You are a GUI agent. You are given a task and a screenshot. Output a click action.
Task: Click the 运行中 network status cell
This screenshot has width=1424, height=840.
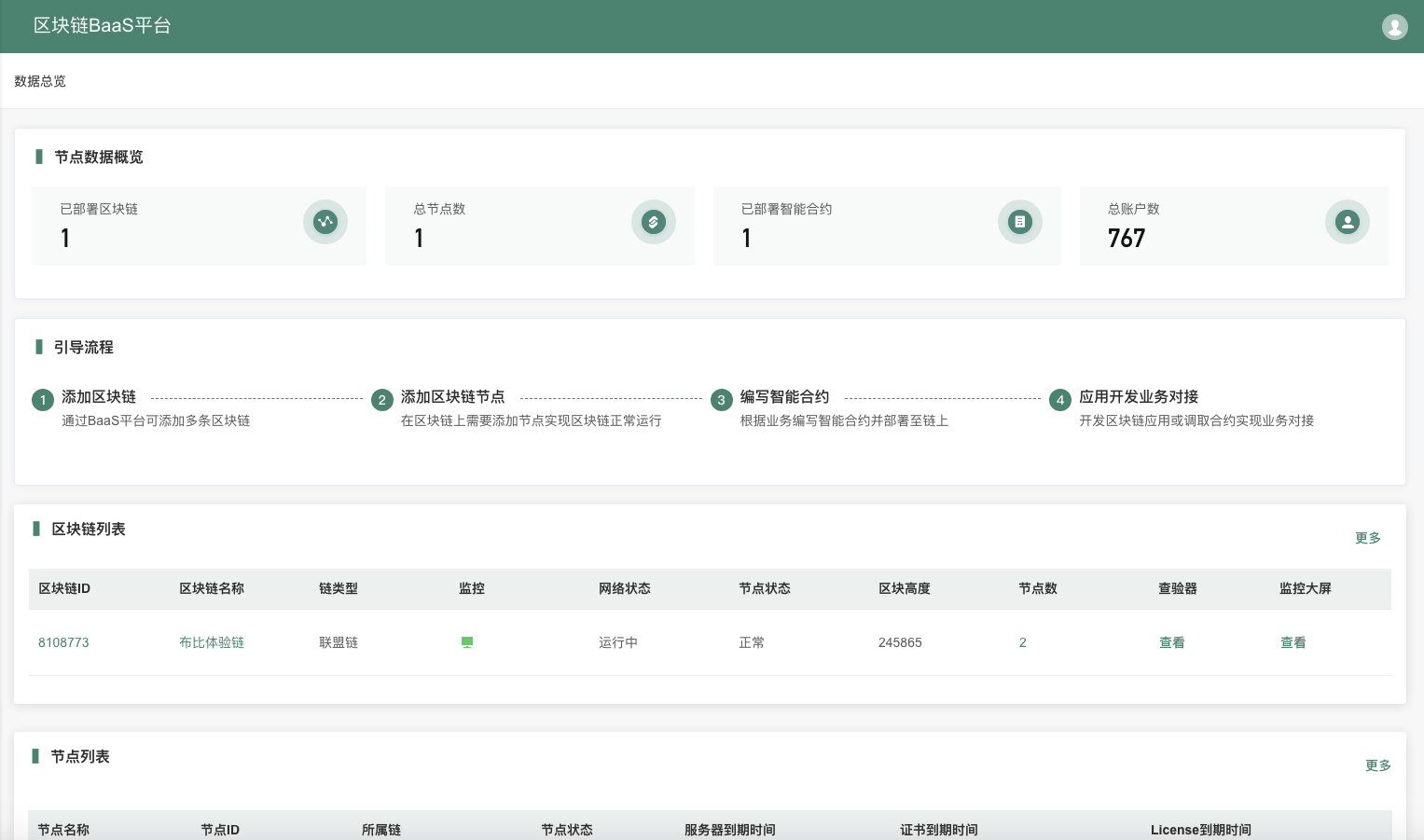(618, 642)
